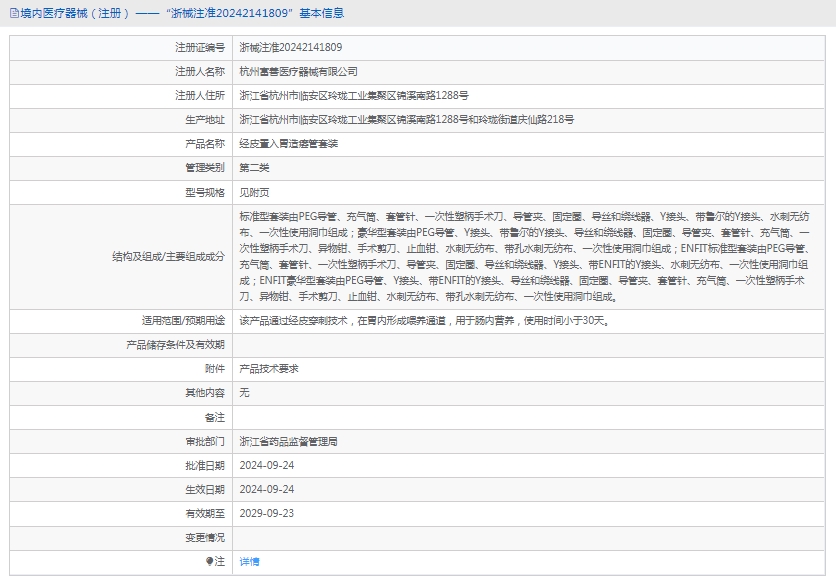This screenshot has height=579, width=836.
Task: Select the registration number 浙械注准20242141809 in the table
Action: 291,47
